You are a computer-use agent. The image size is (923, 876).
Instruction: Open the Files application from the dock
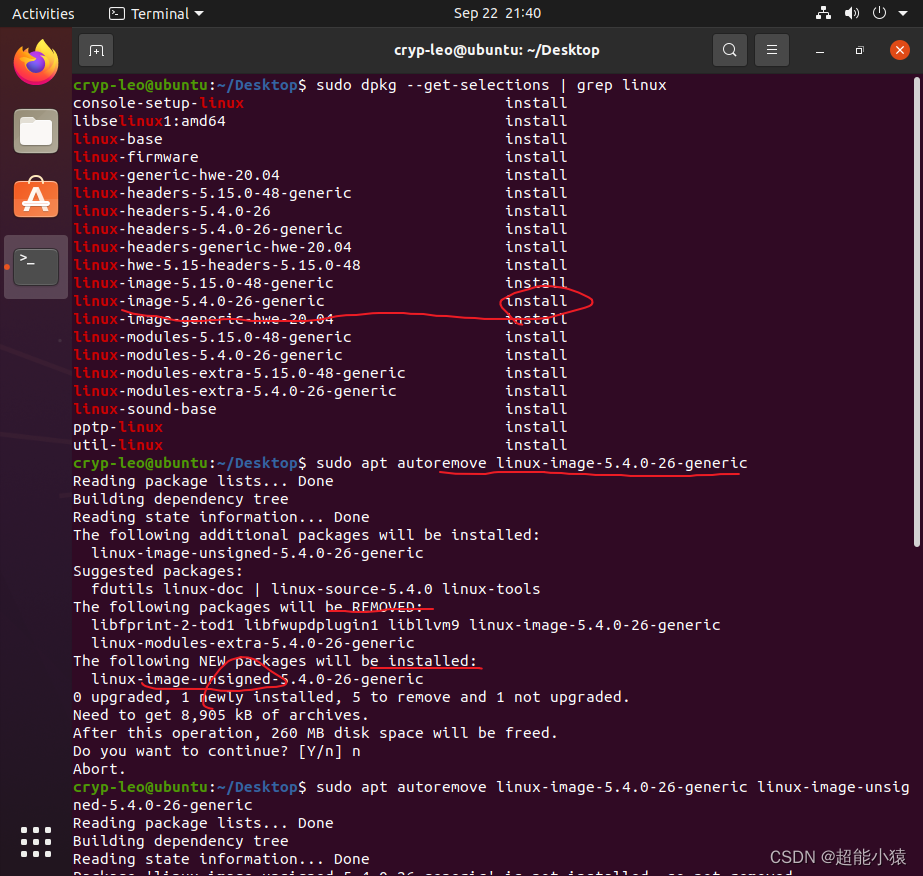tap(35, 131)
